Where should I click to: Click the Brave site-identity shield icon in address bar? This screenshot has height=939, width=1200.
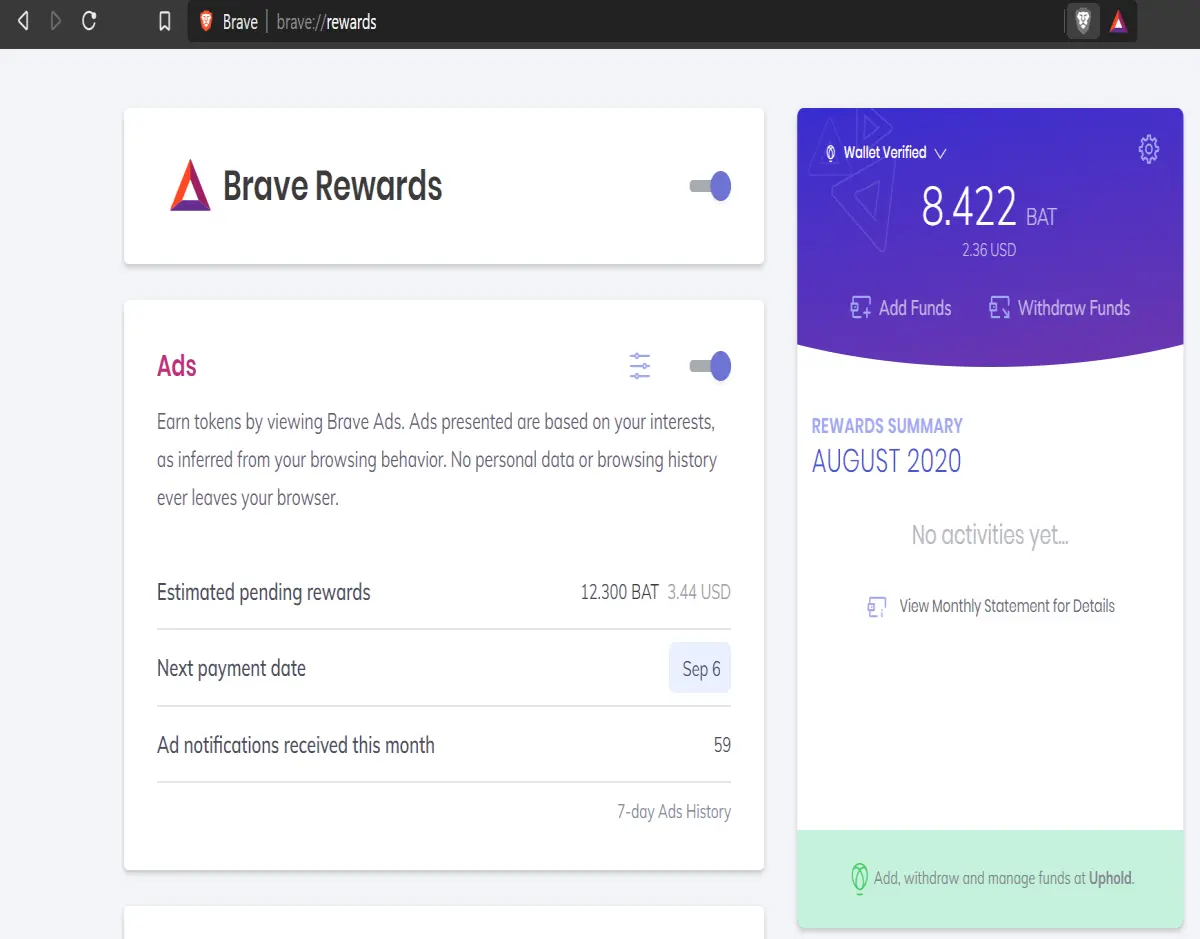pyautogui.click(x=207, y=21)
